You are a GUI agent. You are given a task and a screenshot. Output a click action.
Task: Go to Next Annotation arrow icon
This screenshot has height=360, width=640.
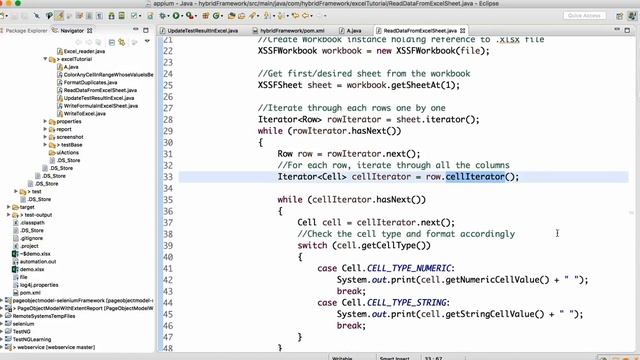click(267, 16)
